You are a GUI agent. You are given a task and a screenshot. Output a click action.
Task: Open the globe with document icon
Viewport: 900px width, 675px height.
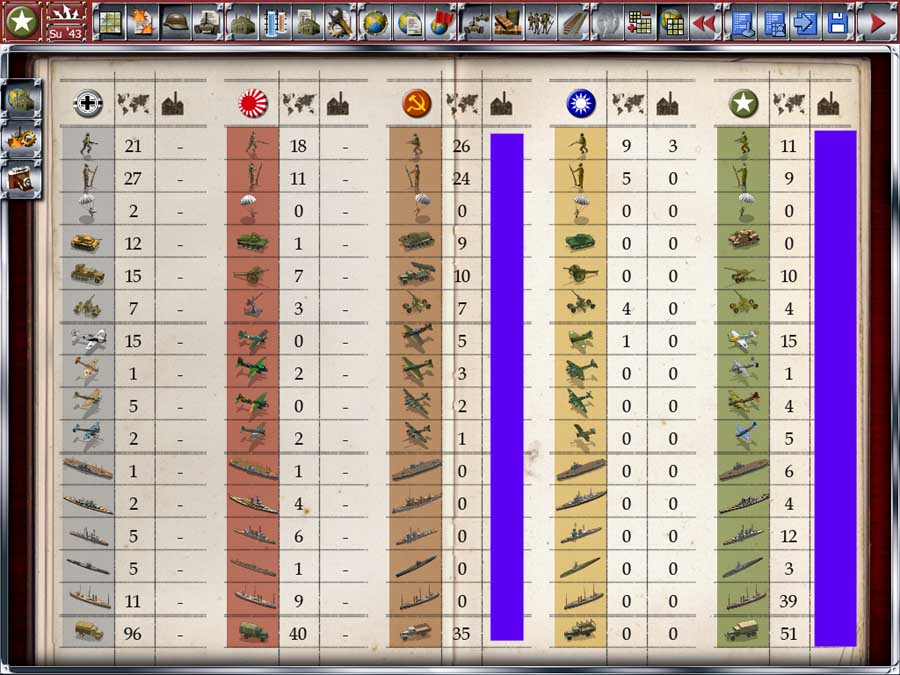coord(409,22)
